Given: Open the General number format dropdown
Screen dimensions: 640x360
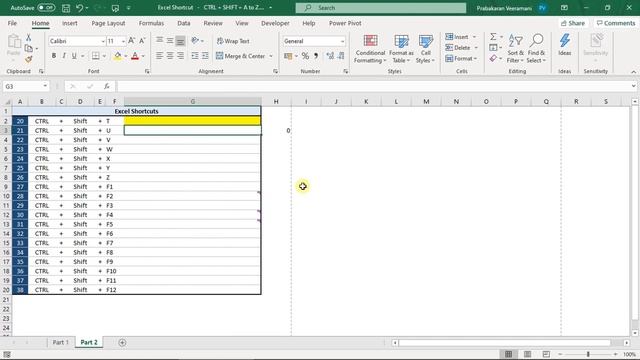Looking at the screenshot, I should coord(342,41).
